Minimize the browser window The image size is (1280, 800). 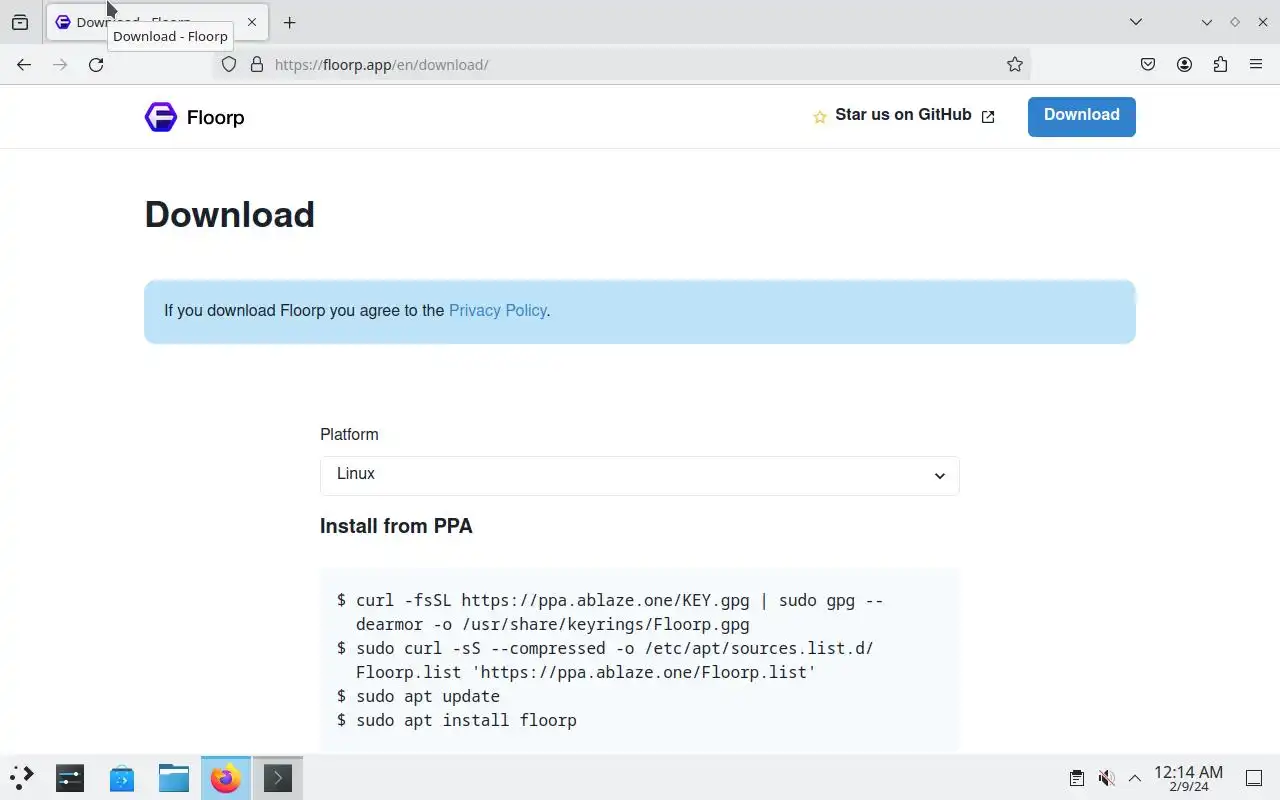pyautogui.click(x=1207, y=22)
